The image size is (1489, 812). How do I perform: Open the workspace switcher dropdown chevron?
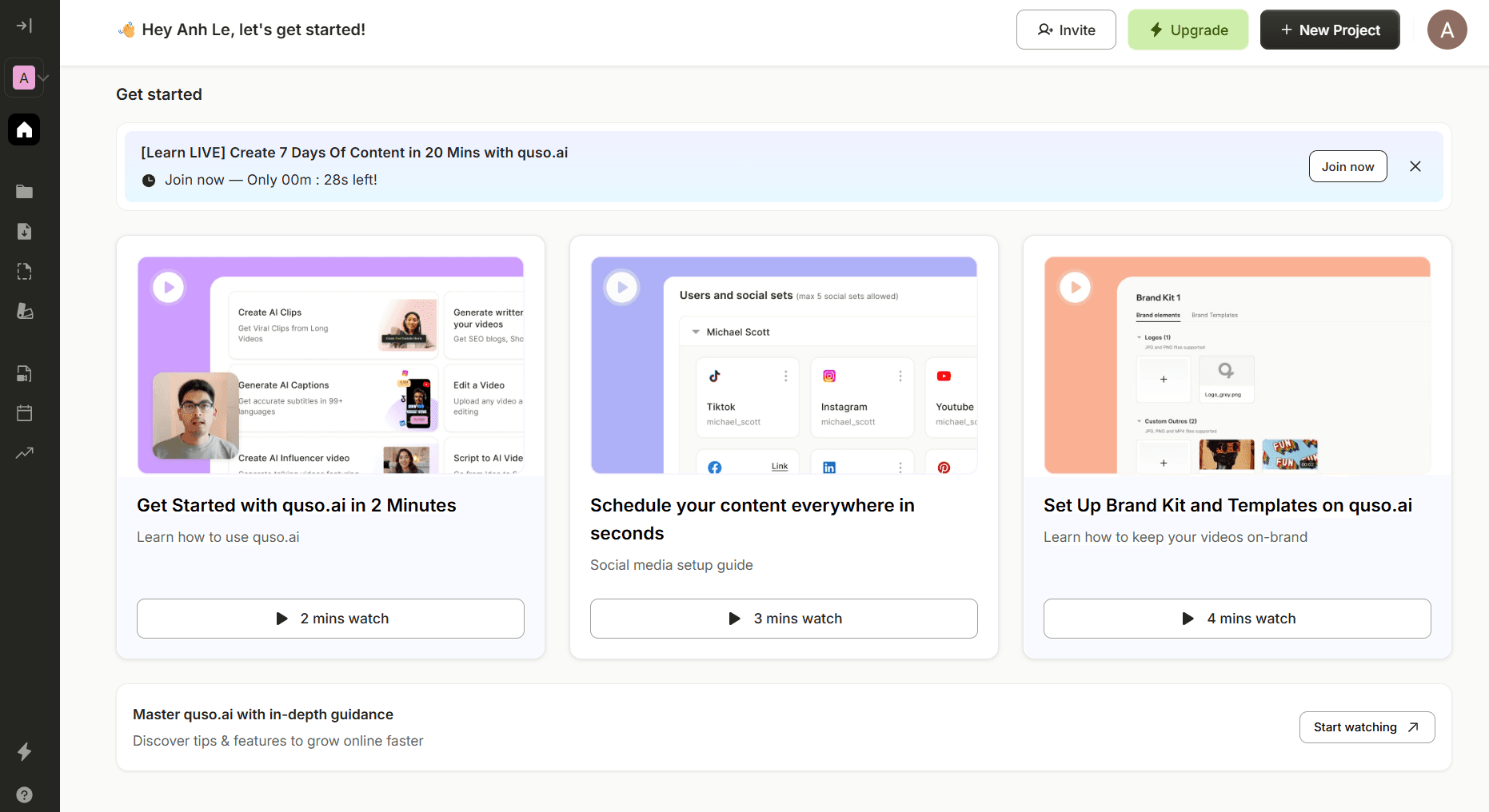coord(45,78)
